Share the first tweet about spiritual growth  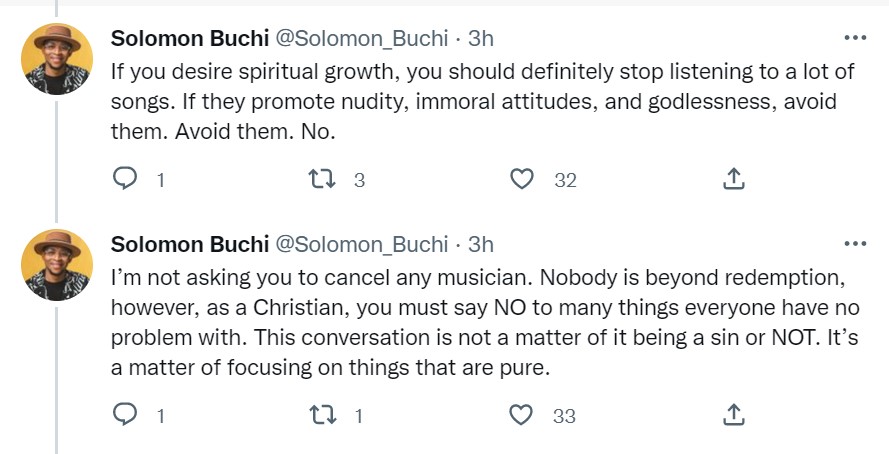coord(732,179)
